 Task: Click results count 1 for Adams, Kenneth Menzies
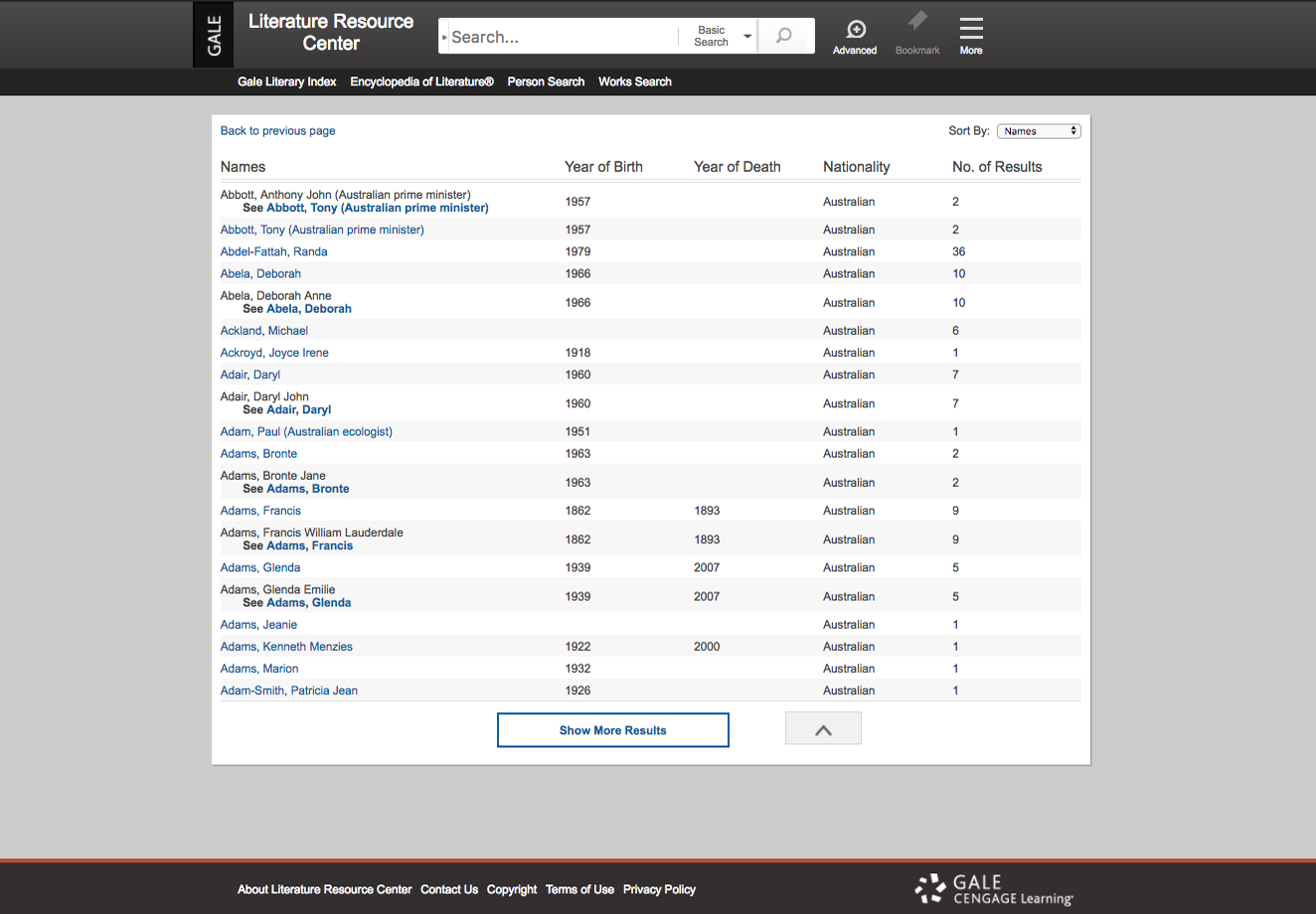(x=956, y=647)
